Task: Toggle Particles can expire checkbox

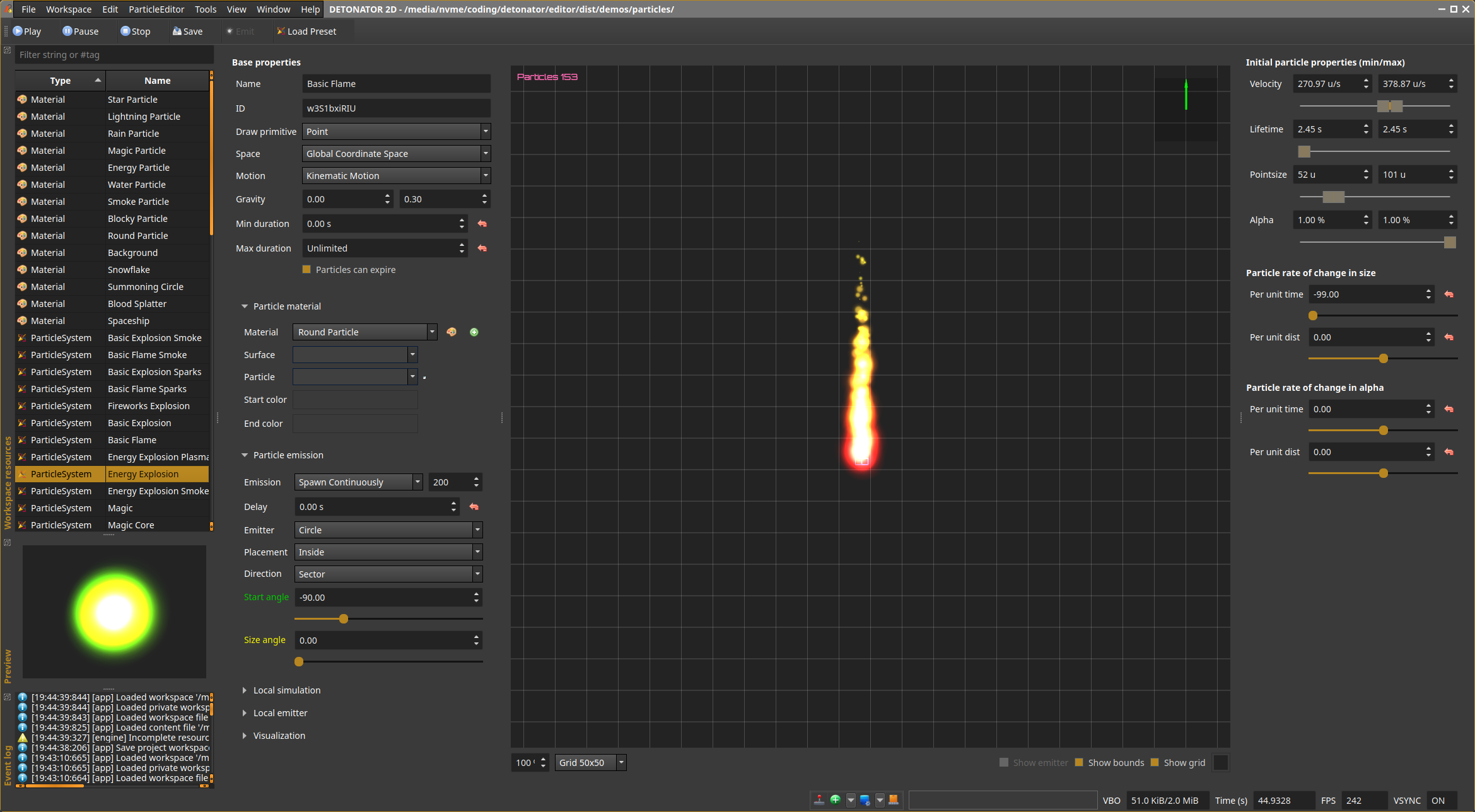Action: pyautogui.click(x=307, y=270)
